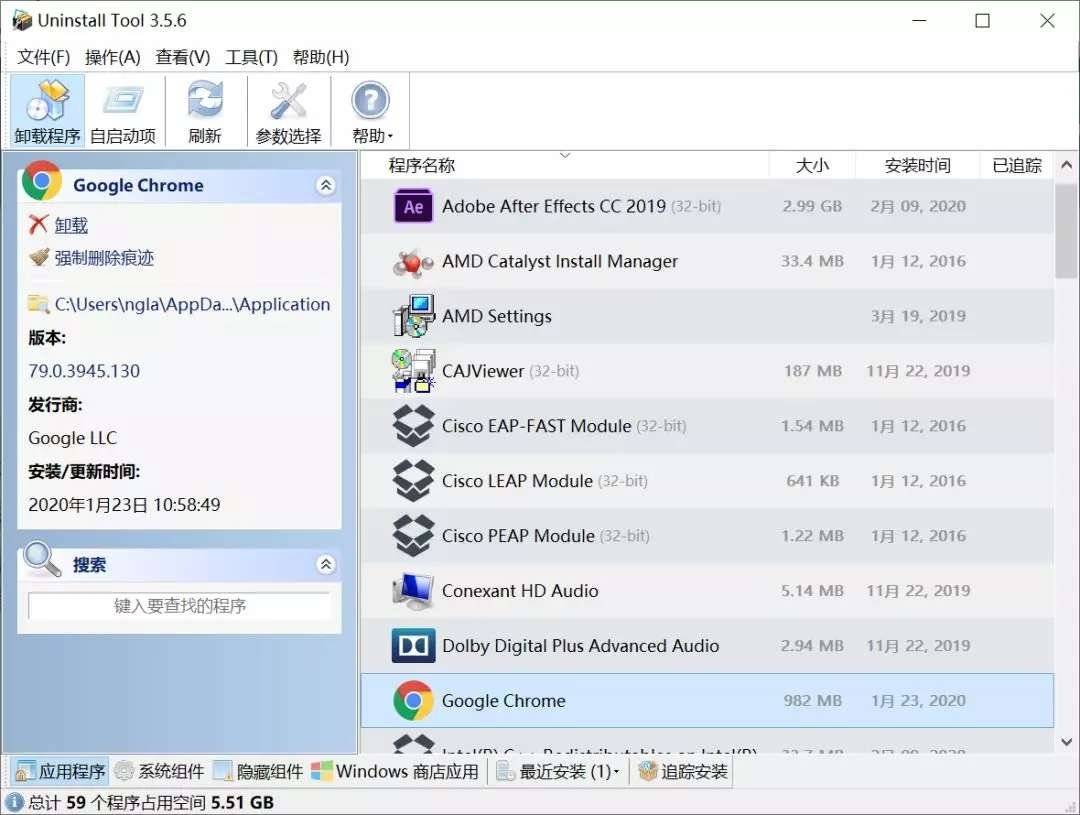Click version text 79.0.3945.130
1080x815 pixels.
[x=84, y=371]
